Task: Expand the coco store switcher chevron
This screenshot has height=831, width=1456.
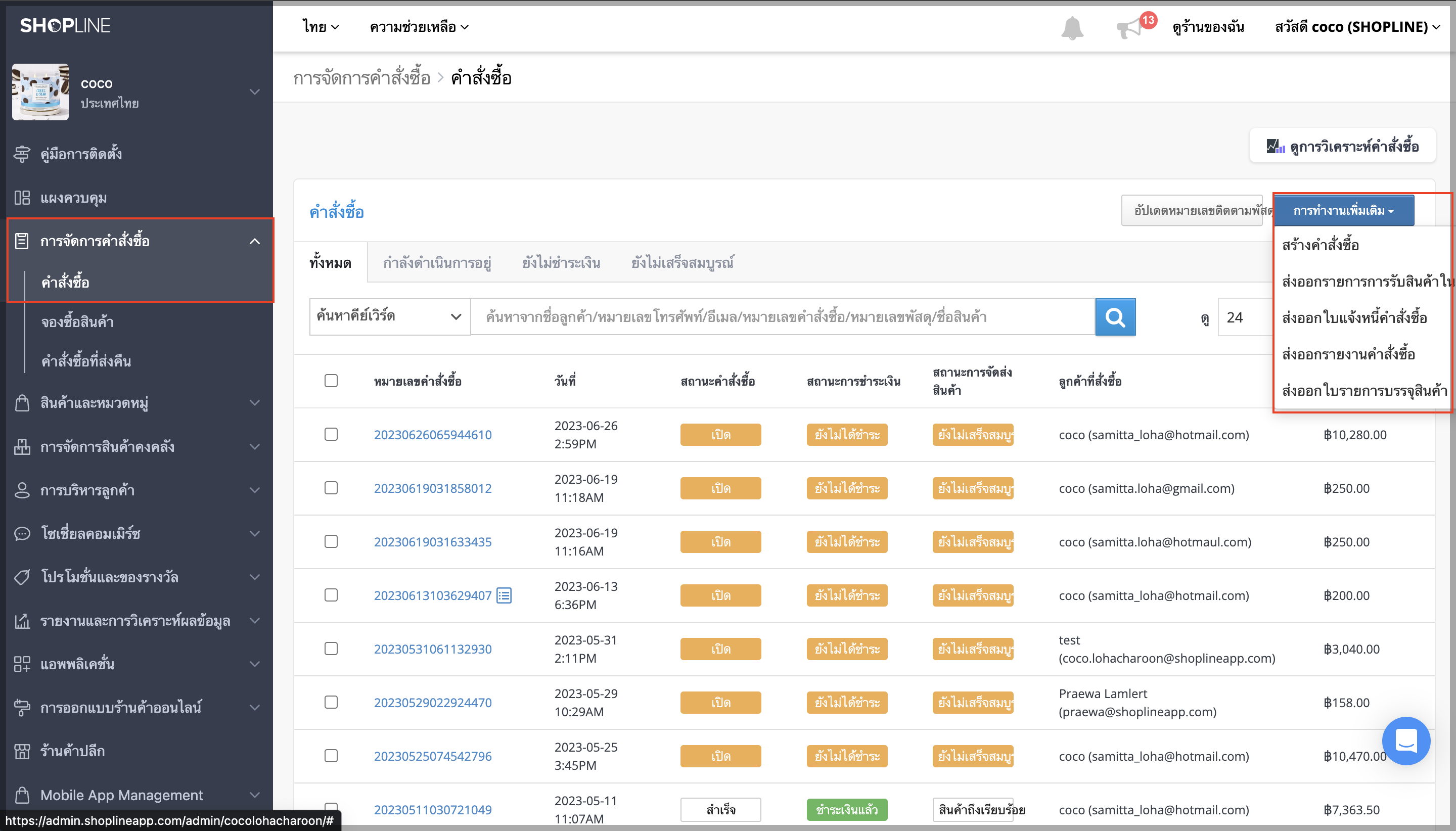Action: coord(255,92)
